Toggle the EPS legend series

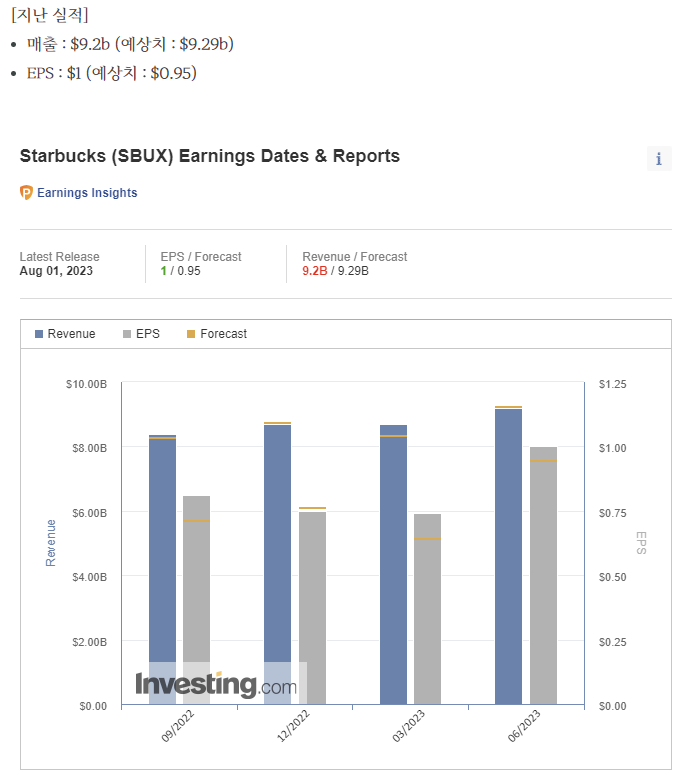click(141, 334)
